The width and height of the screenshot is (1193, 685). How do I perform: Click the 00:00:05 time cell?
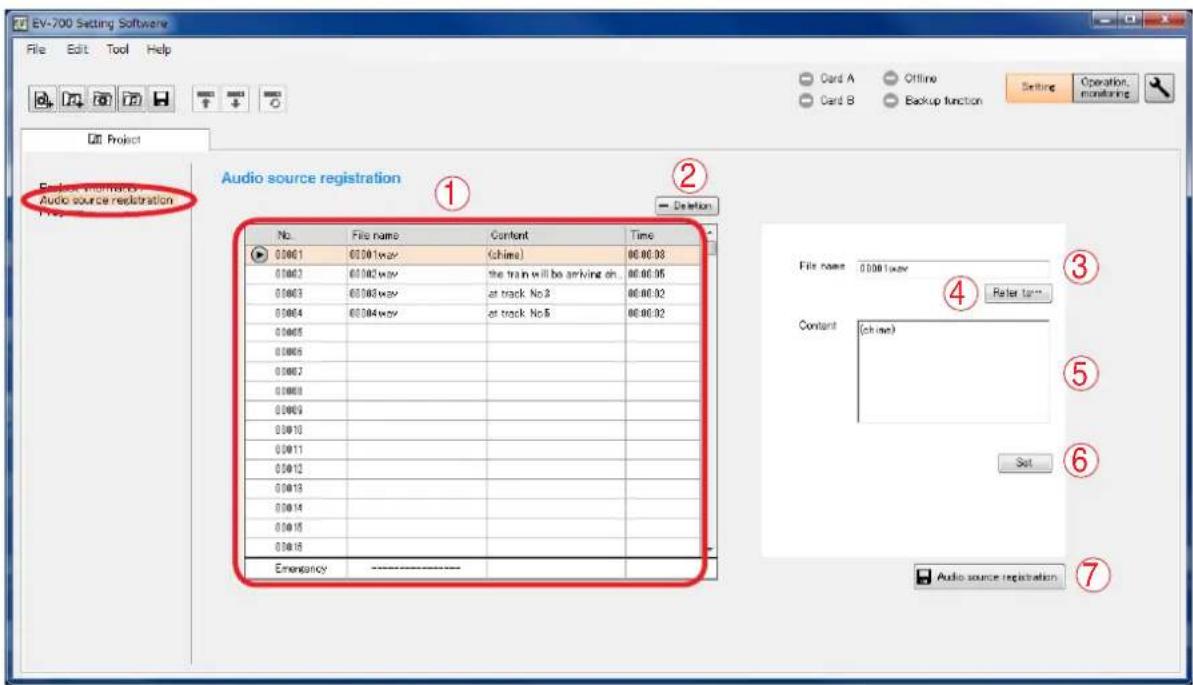coord(663,274)
